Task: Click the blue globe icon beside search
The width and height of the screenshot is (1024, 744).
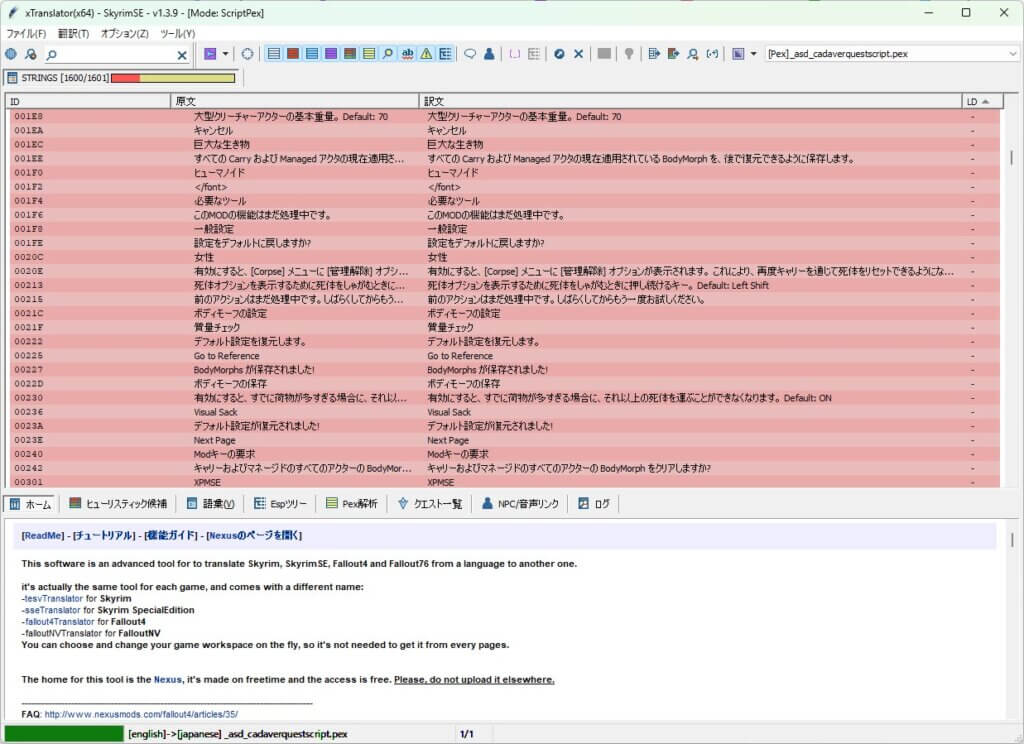Action: pos(11,54)
